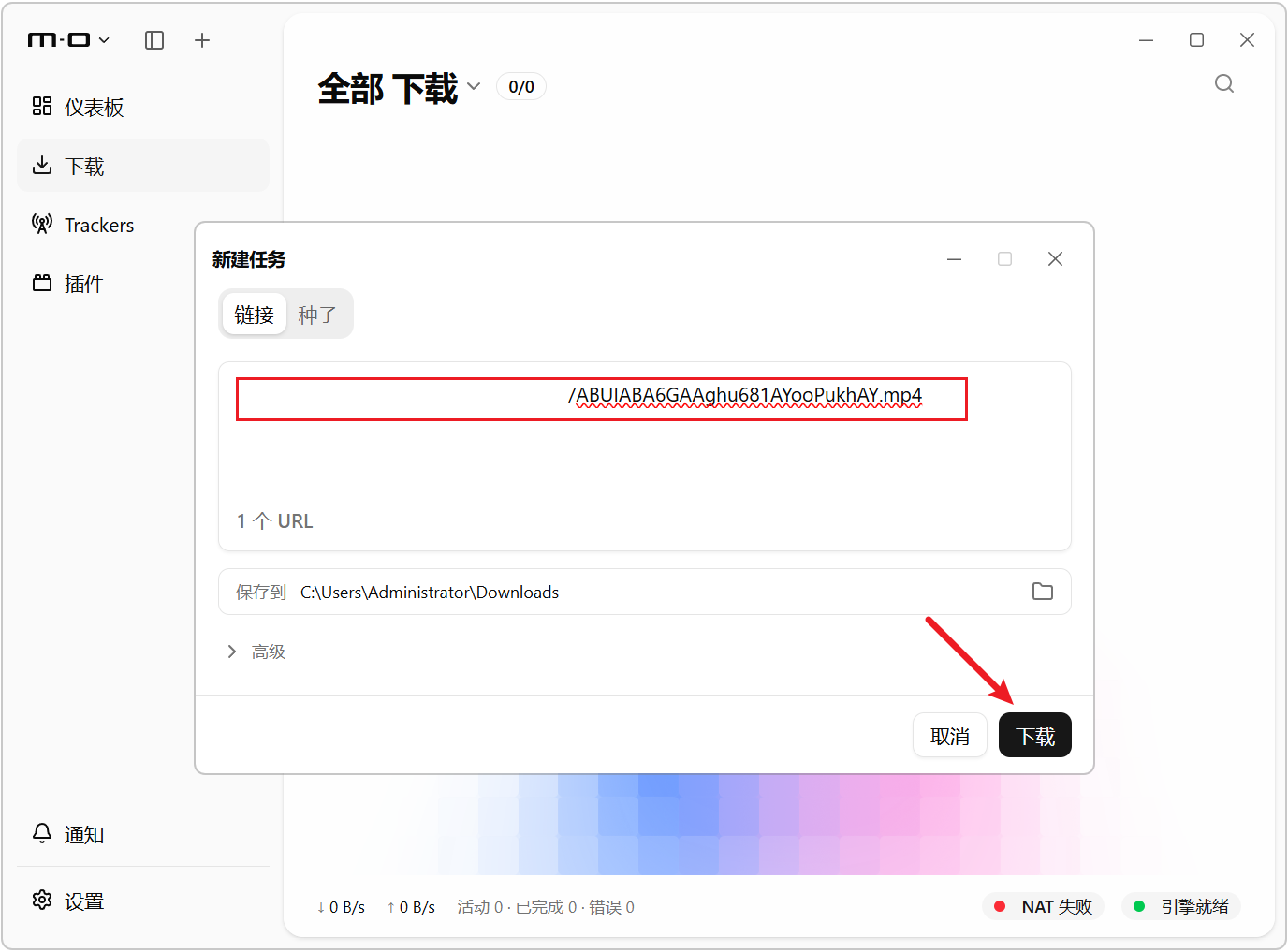The image size is (1288, 952).
Task: Click the save path C:\Users\Administrator\Downloads field
Action: pos(644,592)
